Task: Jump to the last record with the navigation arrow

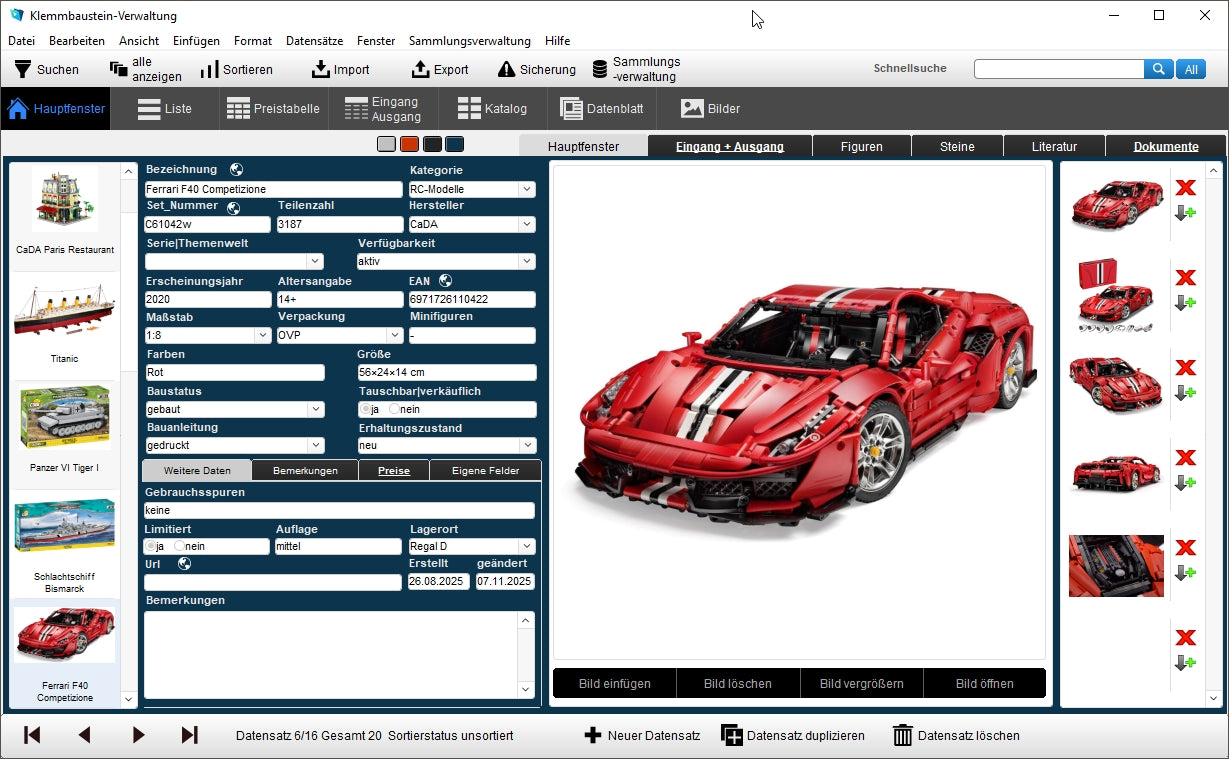Action: pos(189,735)
